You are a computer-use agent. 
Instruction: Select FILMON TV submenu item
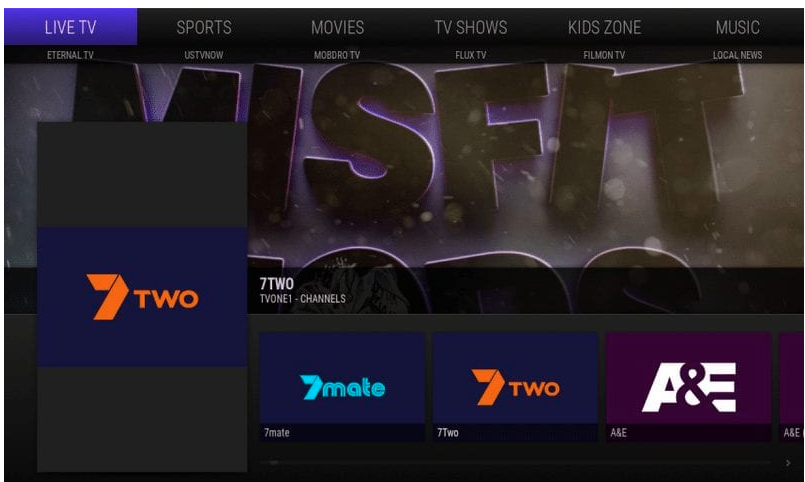tap(604, 55)
